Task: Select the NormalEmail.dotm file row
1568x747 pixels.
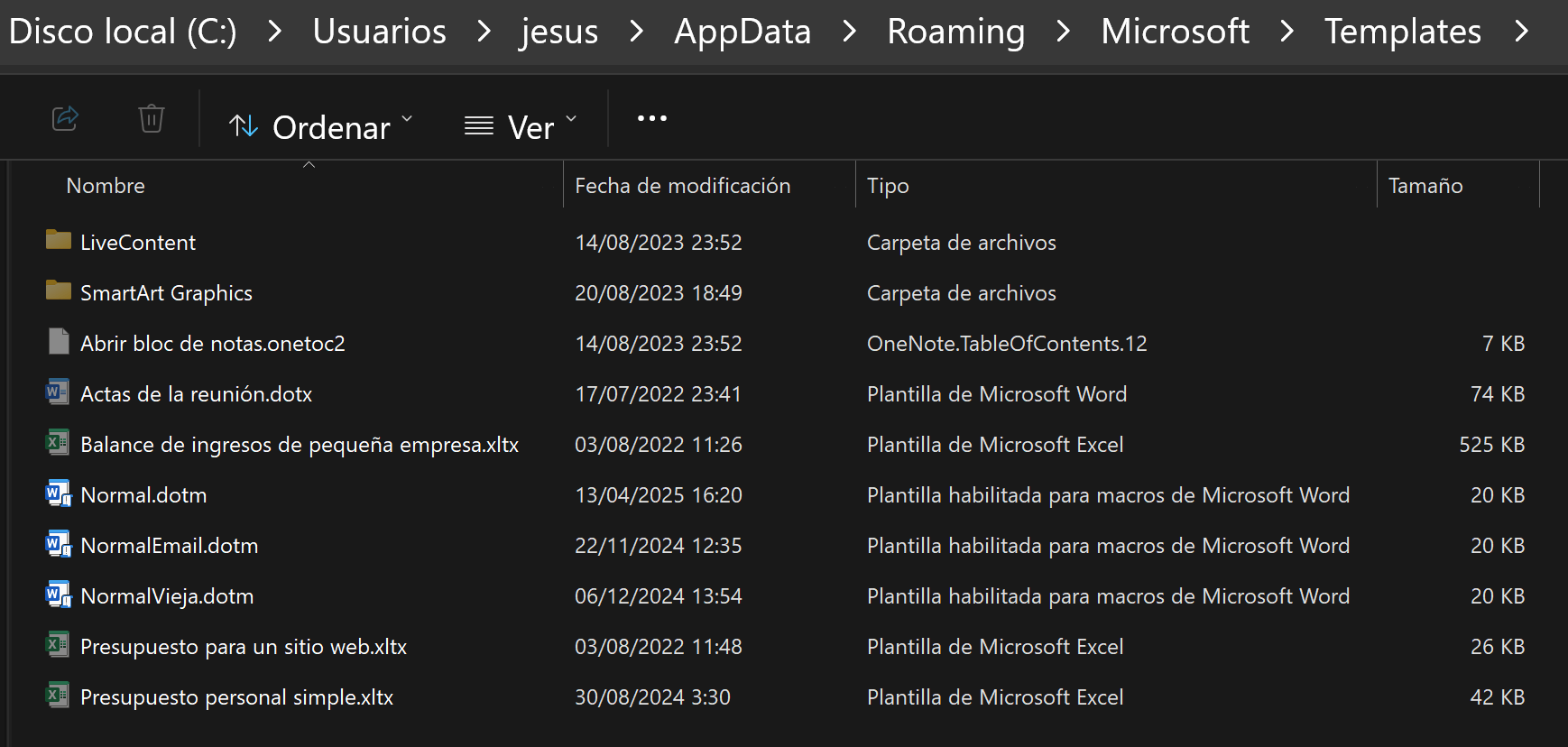Action: pyautogui.click(x=170, y=546)
